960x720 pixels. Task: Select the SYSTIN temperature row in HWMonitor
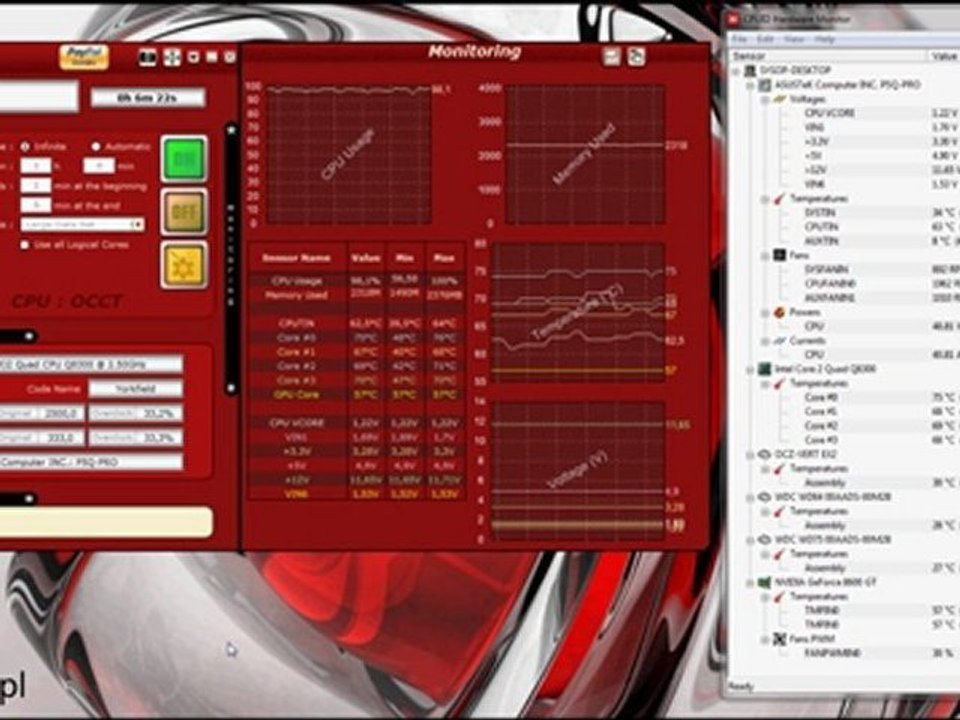tap(880, 212)
